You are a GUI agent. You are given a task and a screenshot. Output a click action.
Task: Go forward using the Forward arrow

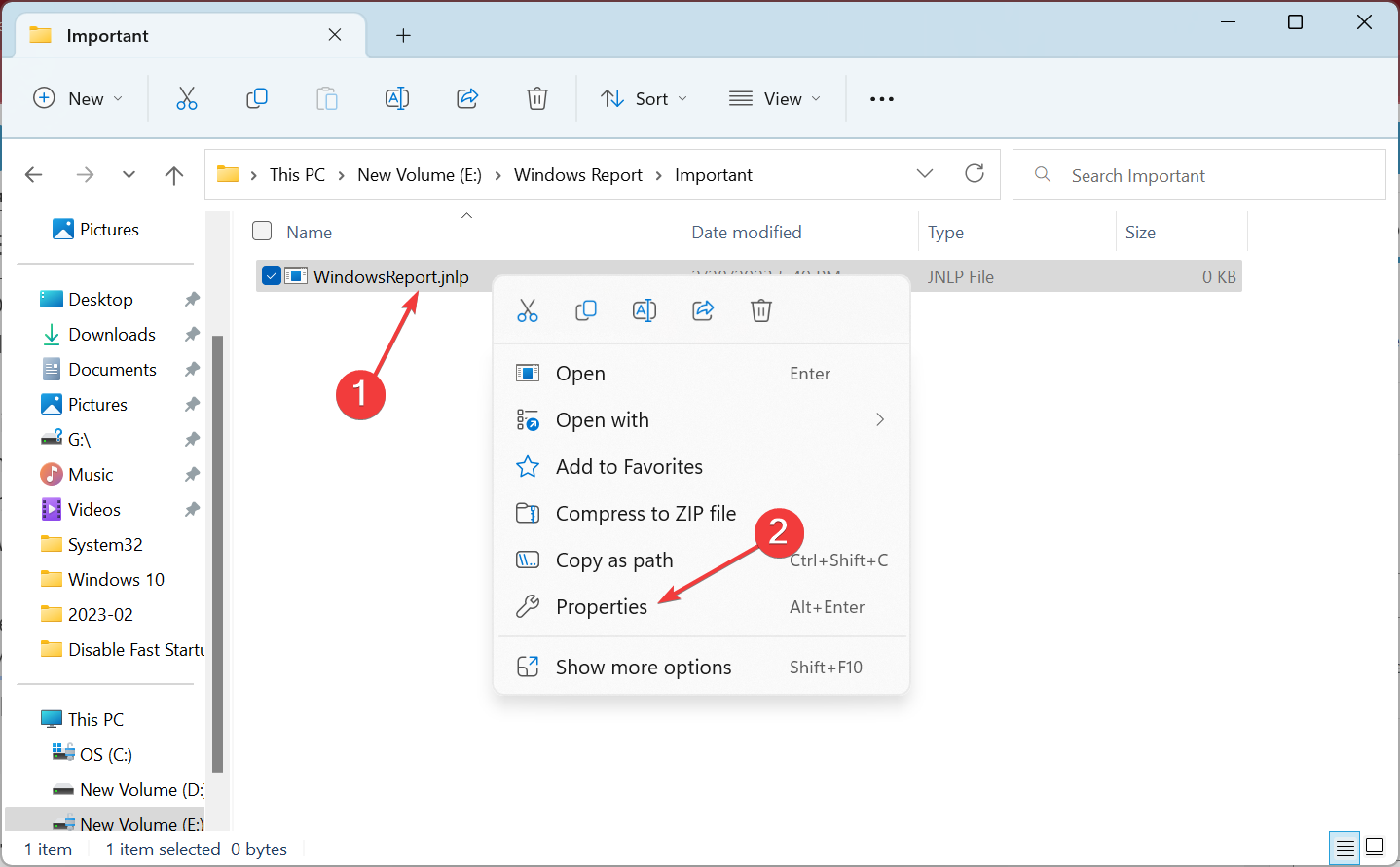(86, 175)
